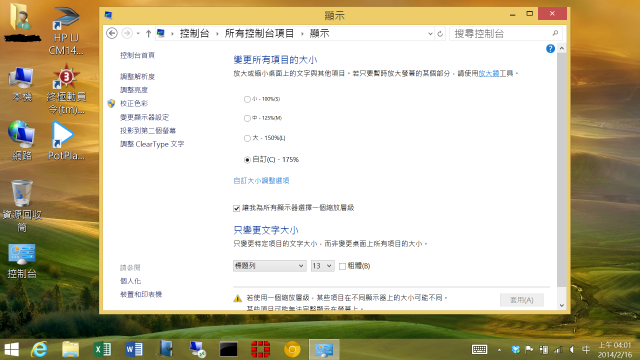This screenshot has height=360, width=640.
Task: Click the 顯示 window title bar icon
Action: pos(108,16)
